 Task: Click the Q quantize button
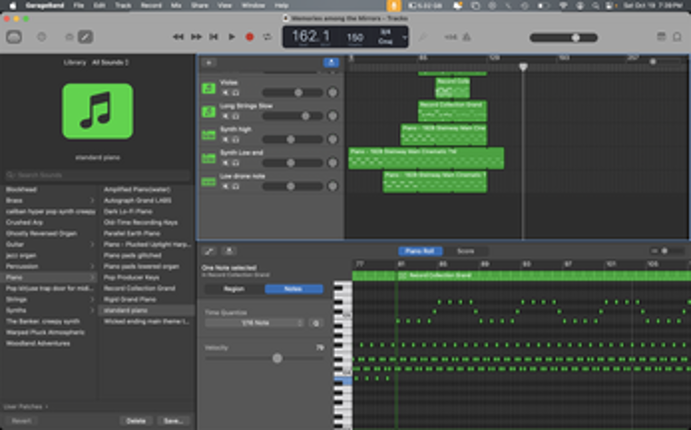316,323
